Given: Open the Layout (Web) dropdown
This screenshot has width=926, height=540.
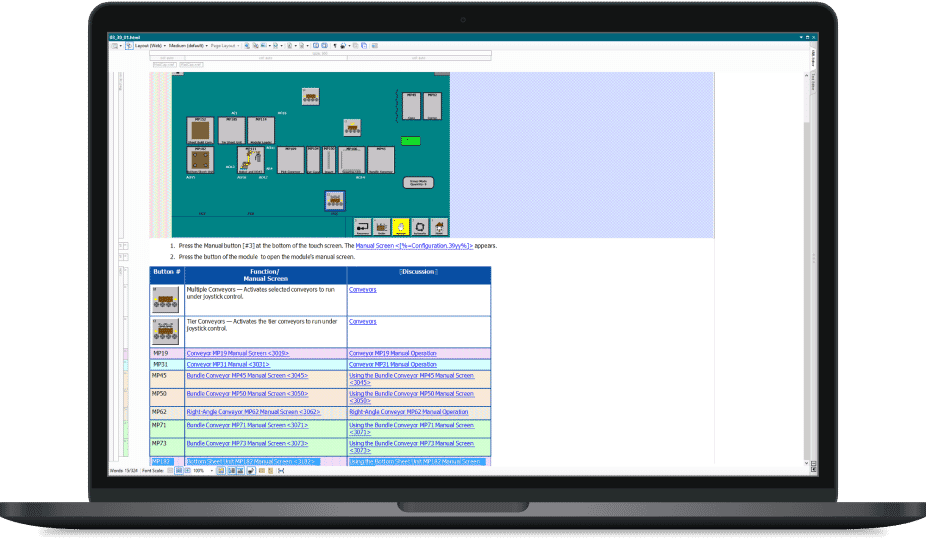Looking at the screenshot, I should tap(150, 45).
